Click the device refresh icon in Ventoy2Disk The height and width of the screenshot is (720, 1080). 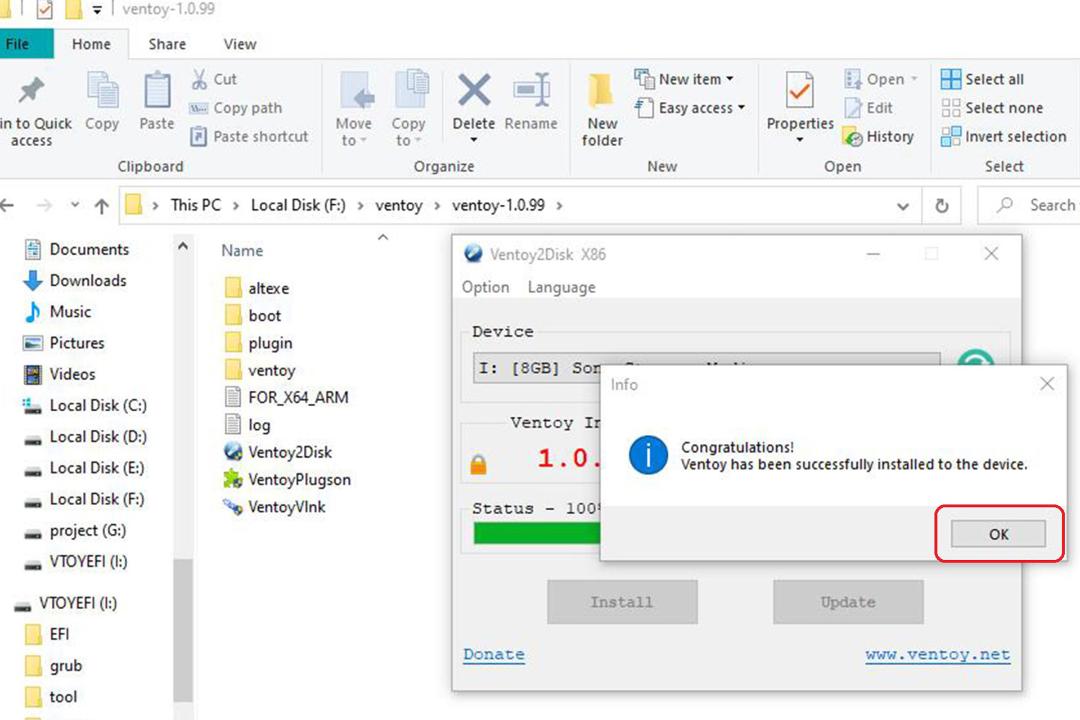975,360
